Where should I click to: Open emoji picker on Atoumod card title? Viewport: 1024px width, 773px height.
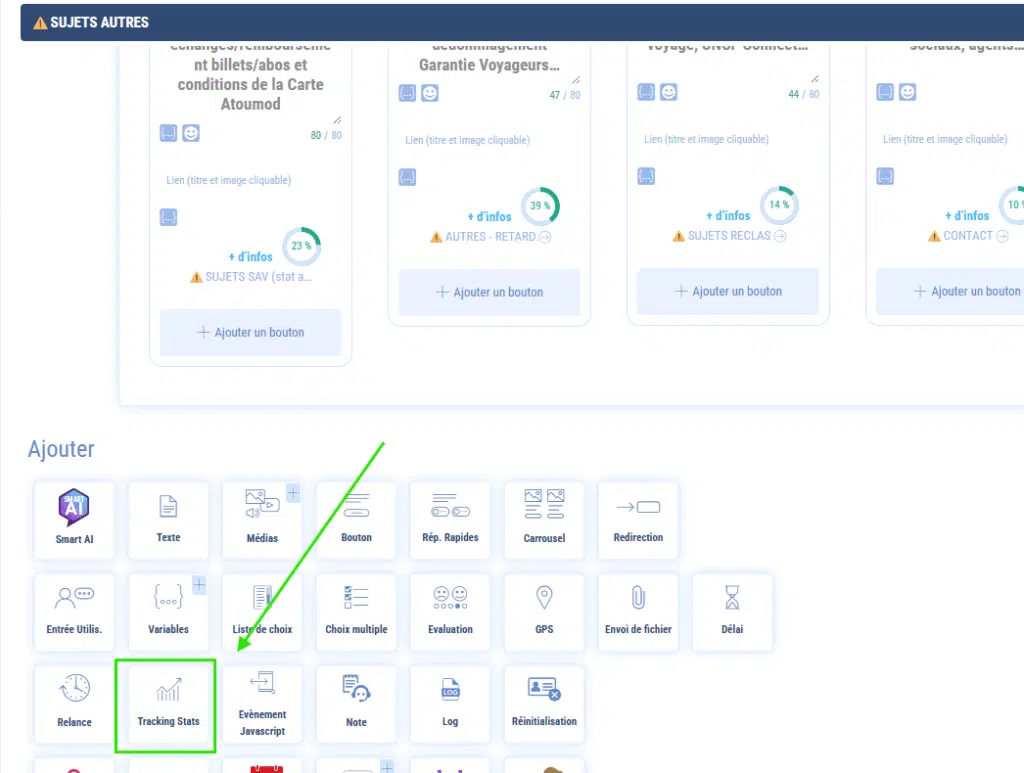pyautogui.click(x=190, y=133)
